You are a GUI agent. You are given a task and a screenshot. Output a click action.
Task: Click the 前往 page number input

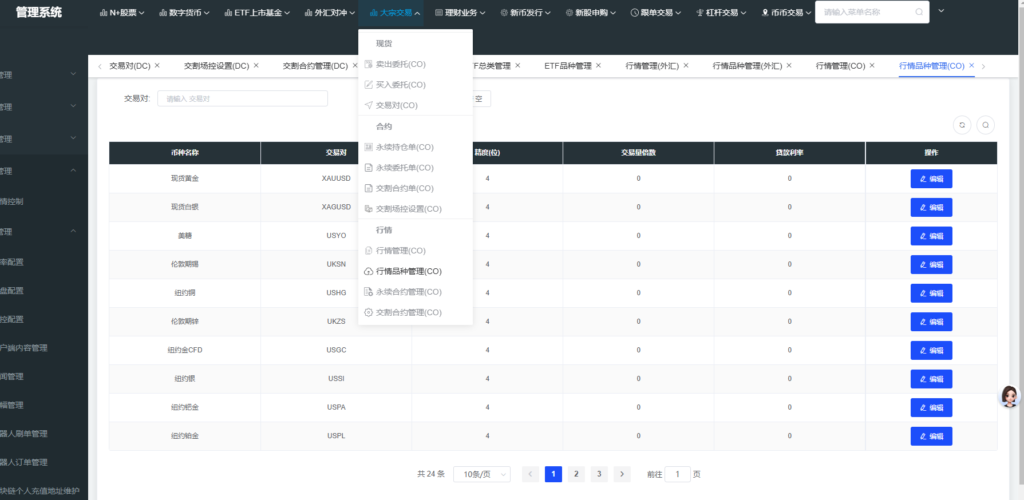(x=678, y=475)
